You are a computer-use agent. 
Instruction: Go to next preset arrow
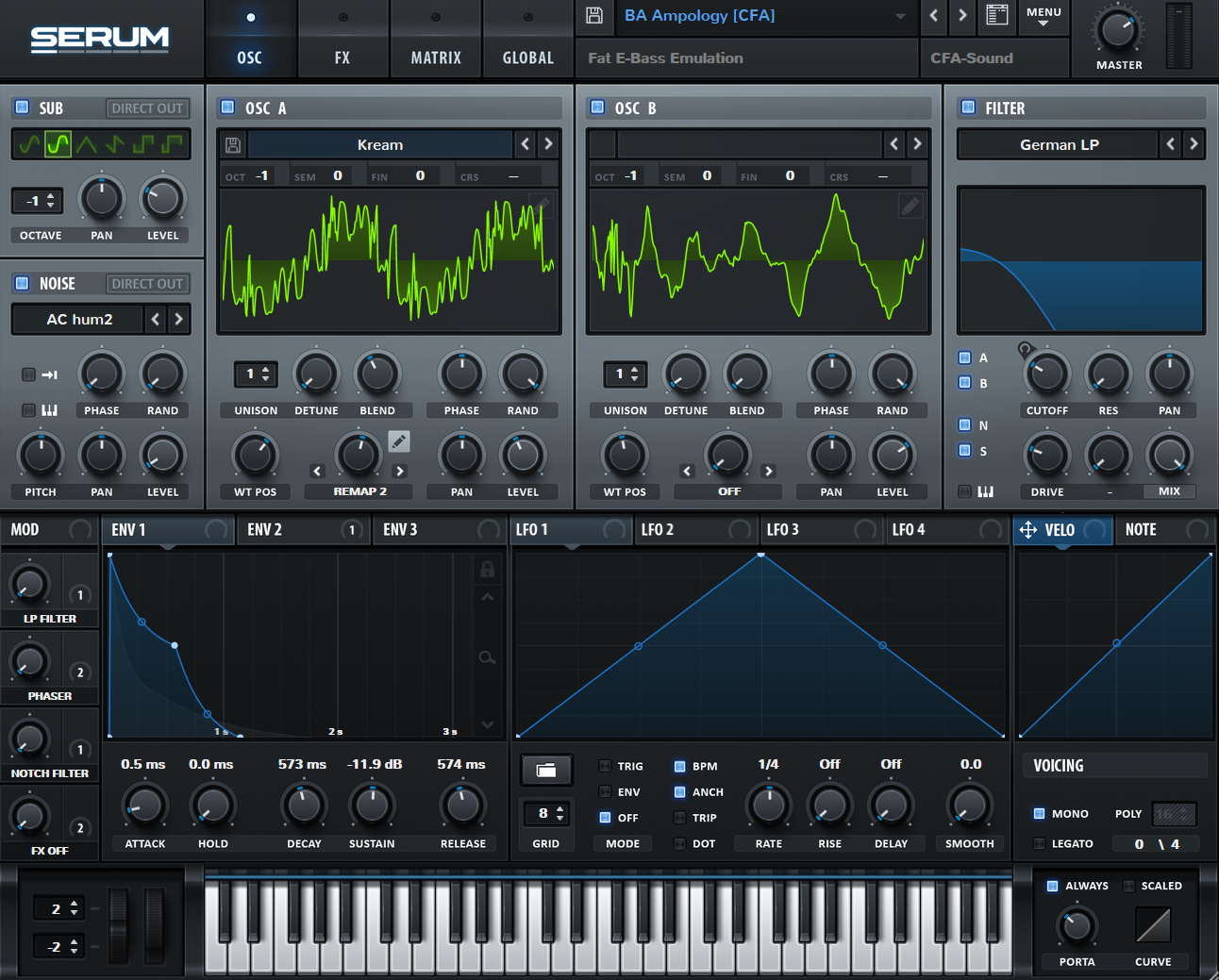pos(962,15)
